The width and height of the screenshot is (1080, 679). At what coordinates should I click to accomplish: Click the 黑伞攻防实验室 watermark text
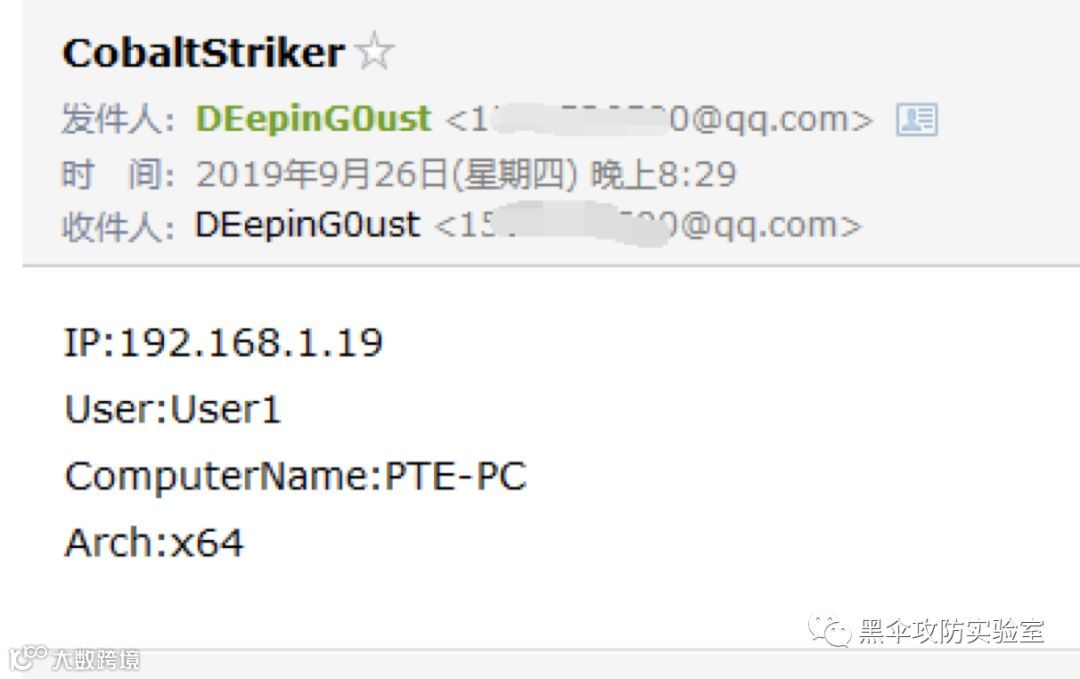click(x=951, y=631)
